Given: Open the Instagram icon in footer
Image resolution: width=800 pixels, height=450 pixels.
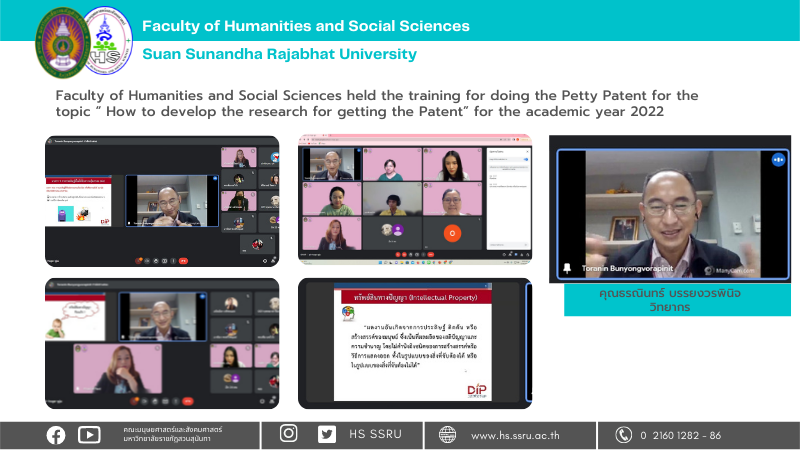Looking at the screenshot, I should [289, 434].
